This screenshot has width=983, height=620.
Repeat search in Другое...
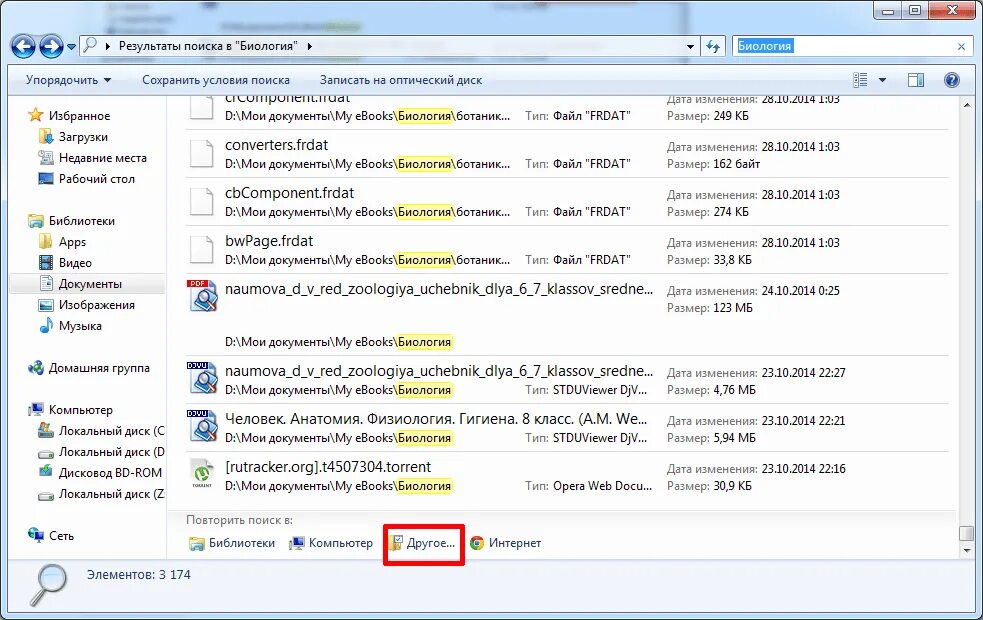coord(423,543)
